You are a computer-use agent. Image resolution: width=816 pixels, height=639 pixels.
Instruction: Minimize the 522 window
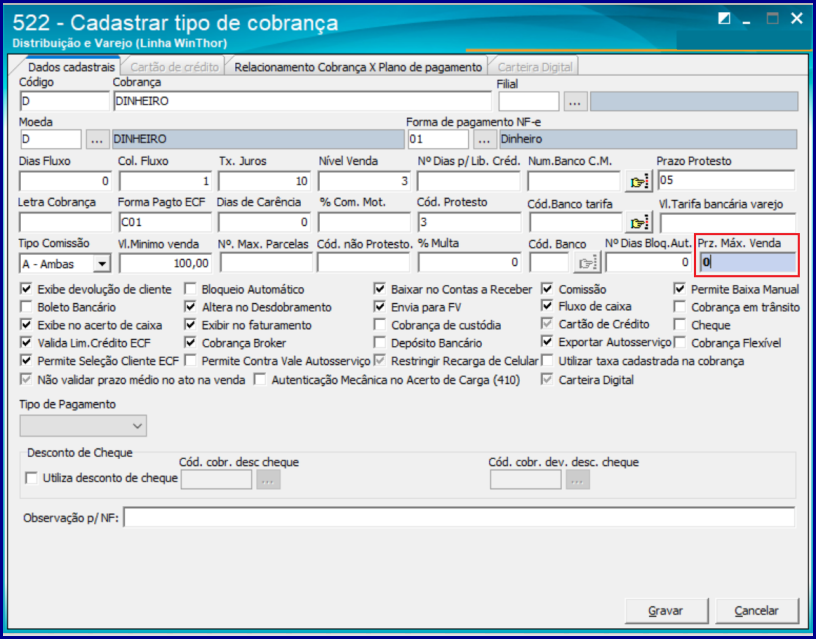click(x=747, y=21)
